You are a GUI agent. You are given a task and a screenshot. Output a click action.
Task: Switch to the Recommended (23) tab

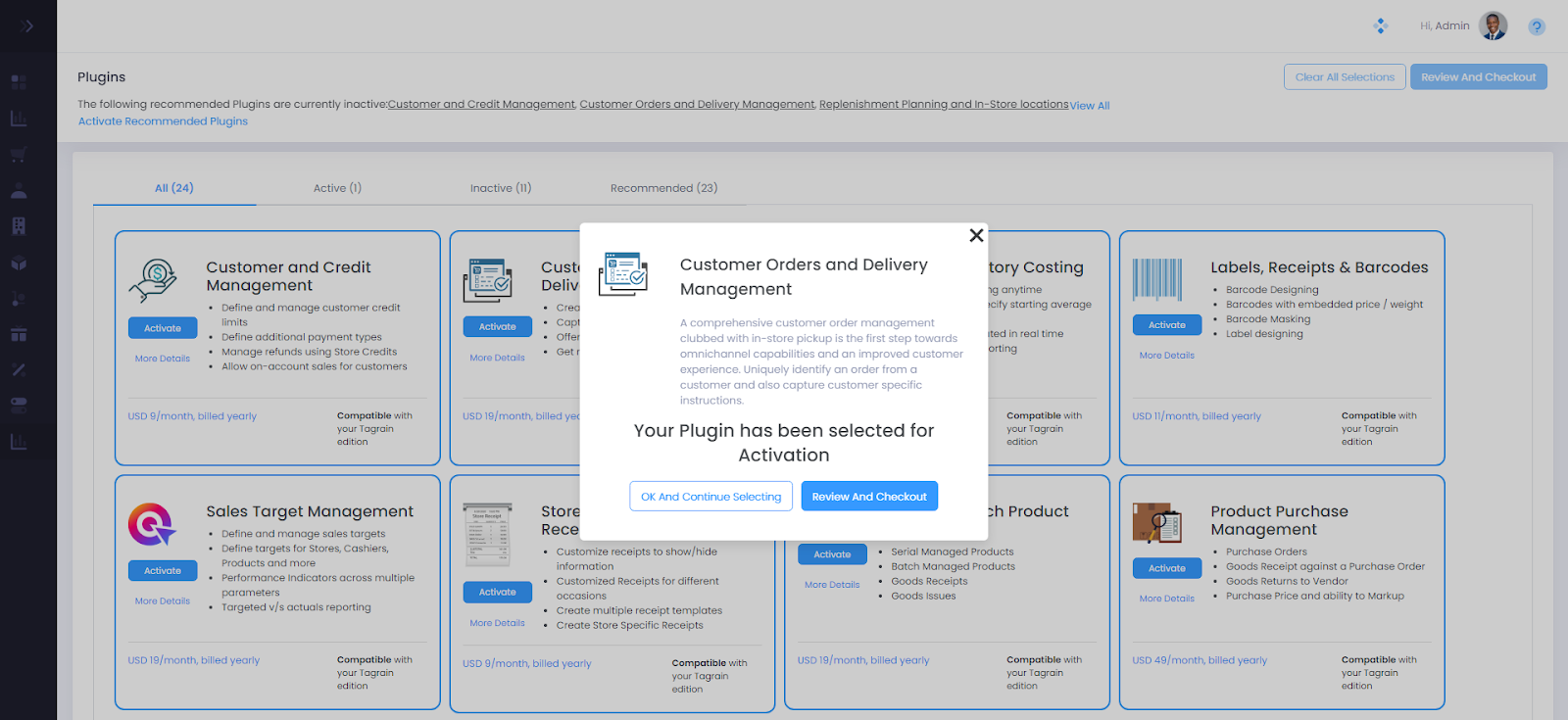pos(663,188)
